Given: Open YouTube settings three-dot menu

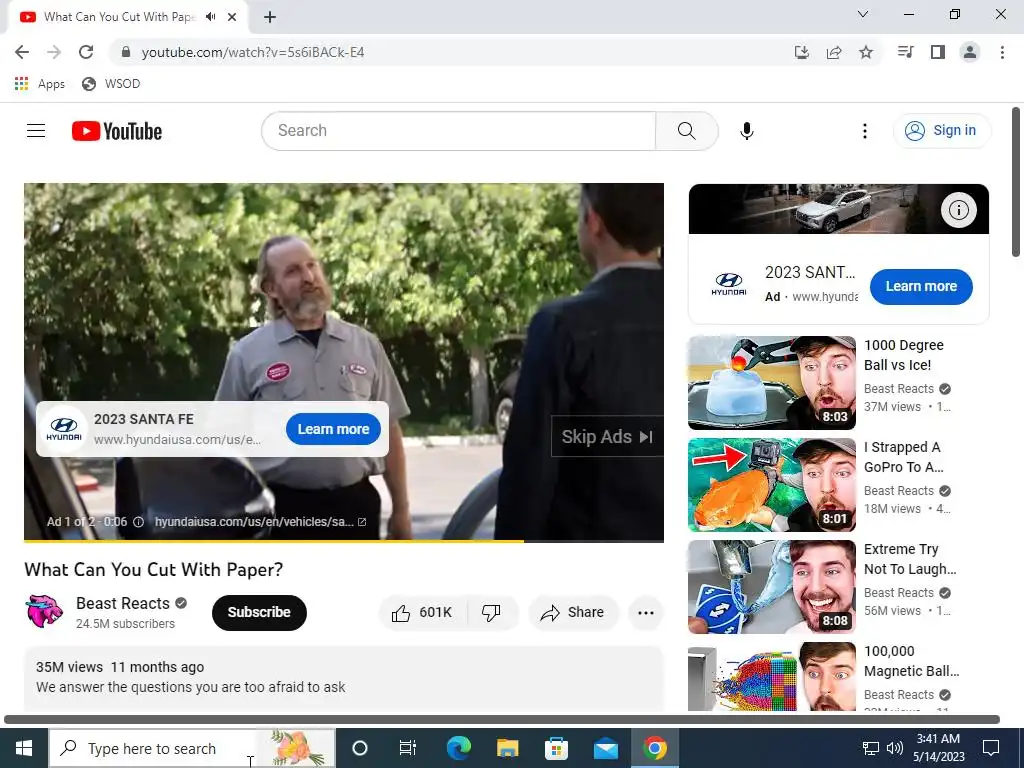Looking at the screenshot, I should point(865,131).
